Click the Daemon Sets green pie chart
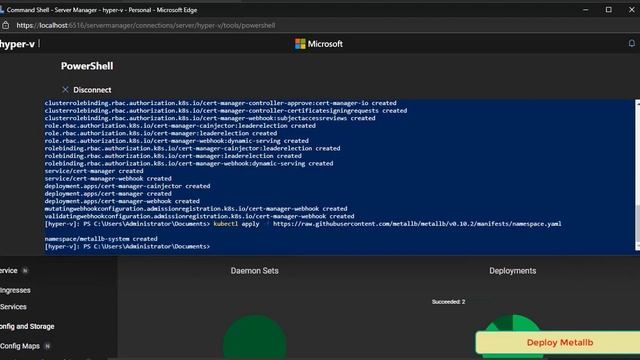 255,337
